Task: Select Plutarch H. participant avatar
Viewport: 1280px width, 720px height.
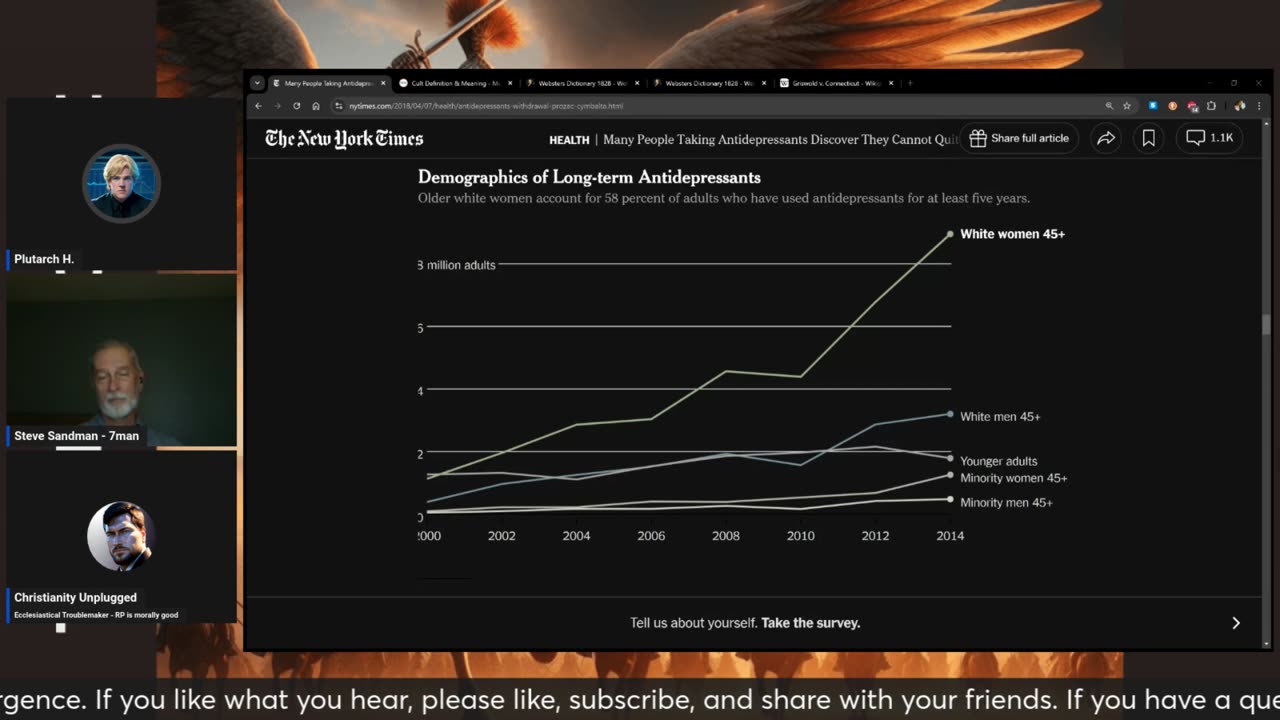Action: pyautogui.click(x=121, y=184)
